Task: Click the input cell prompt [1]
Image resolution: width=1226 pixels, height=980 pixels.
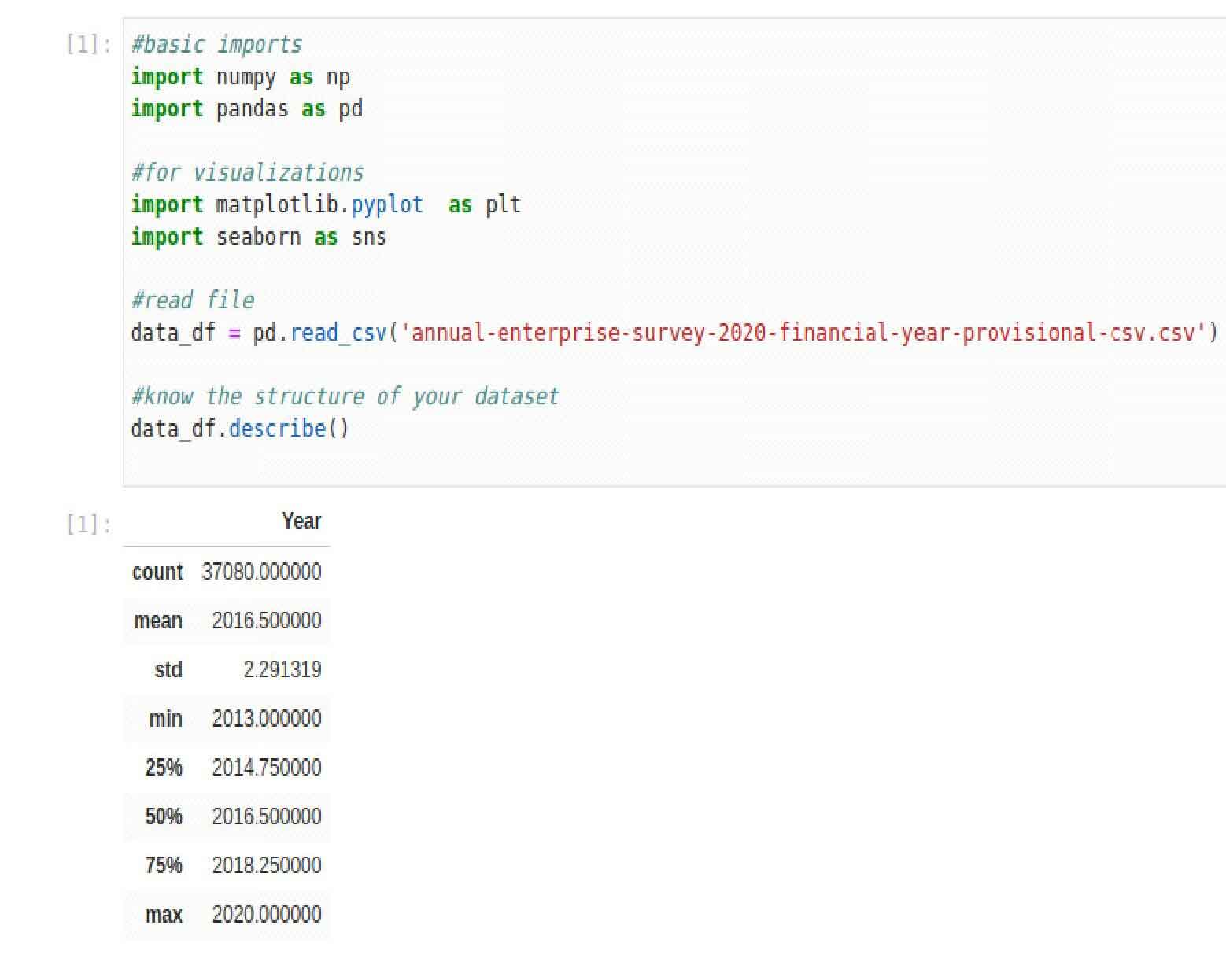Action: coord(88,45)
